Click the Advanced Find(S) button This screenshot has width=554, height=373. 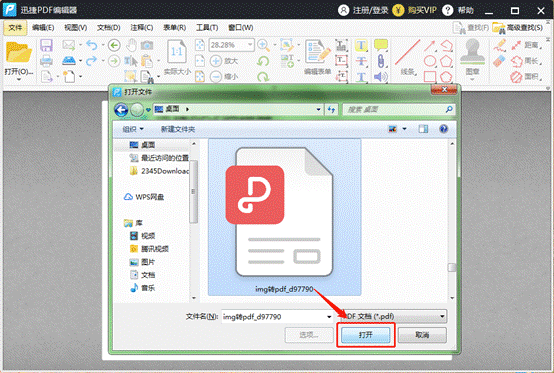click(x=518, y=28)
